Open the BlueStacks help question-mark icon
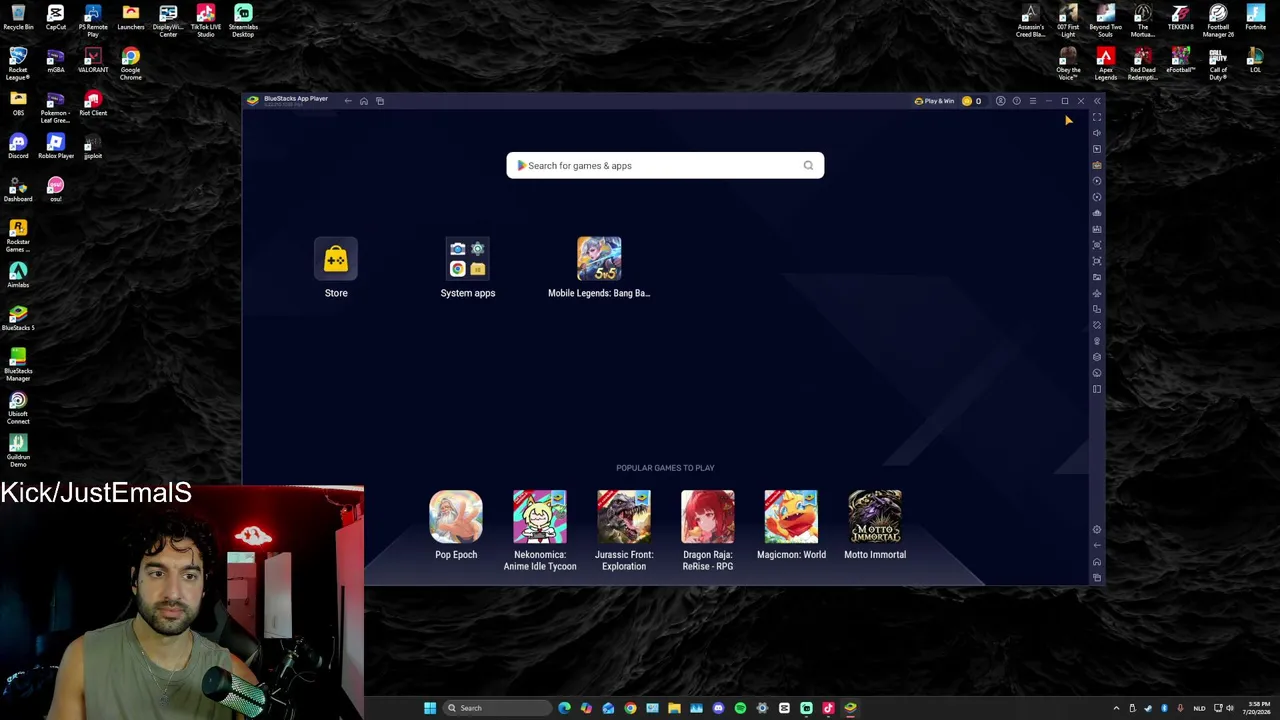The image size is (1280, 720). [1016, 101]
